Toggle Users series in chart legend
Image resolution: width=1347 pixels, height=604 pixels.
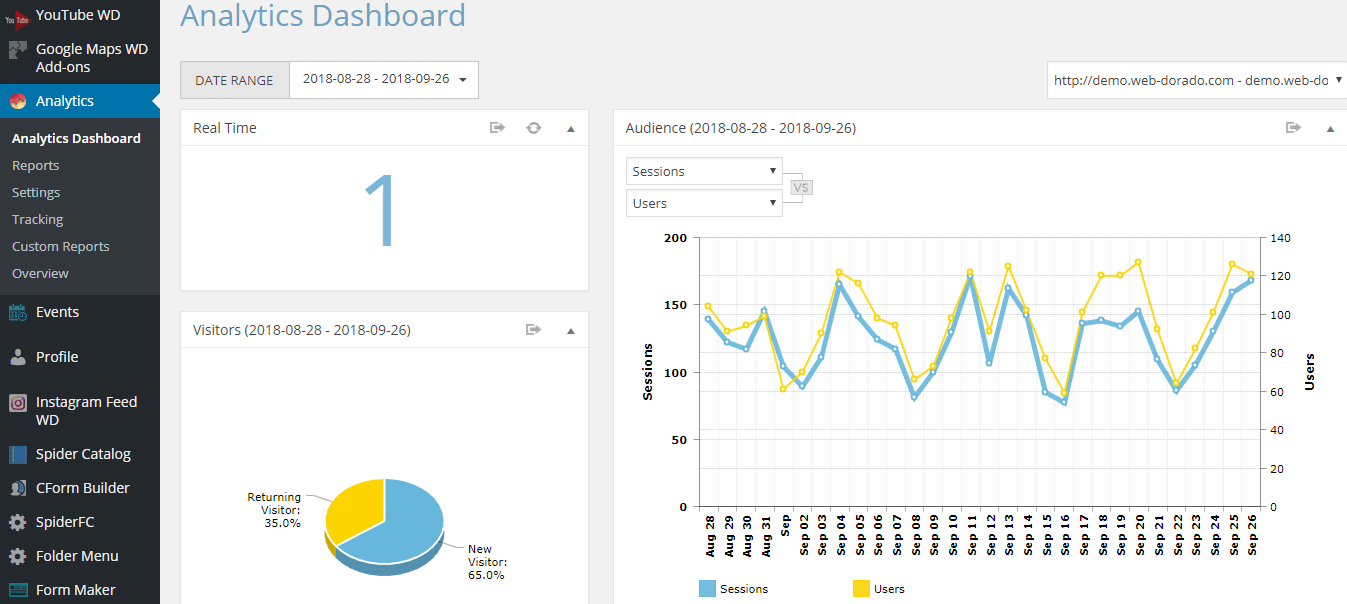tap(861, 589)
